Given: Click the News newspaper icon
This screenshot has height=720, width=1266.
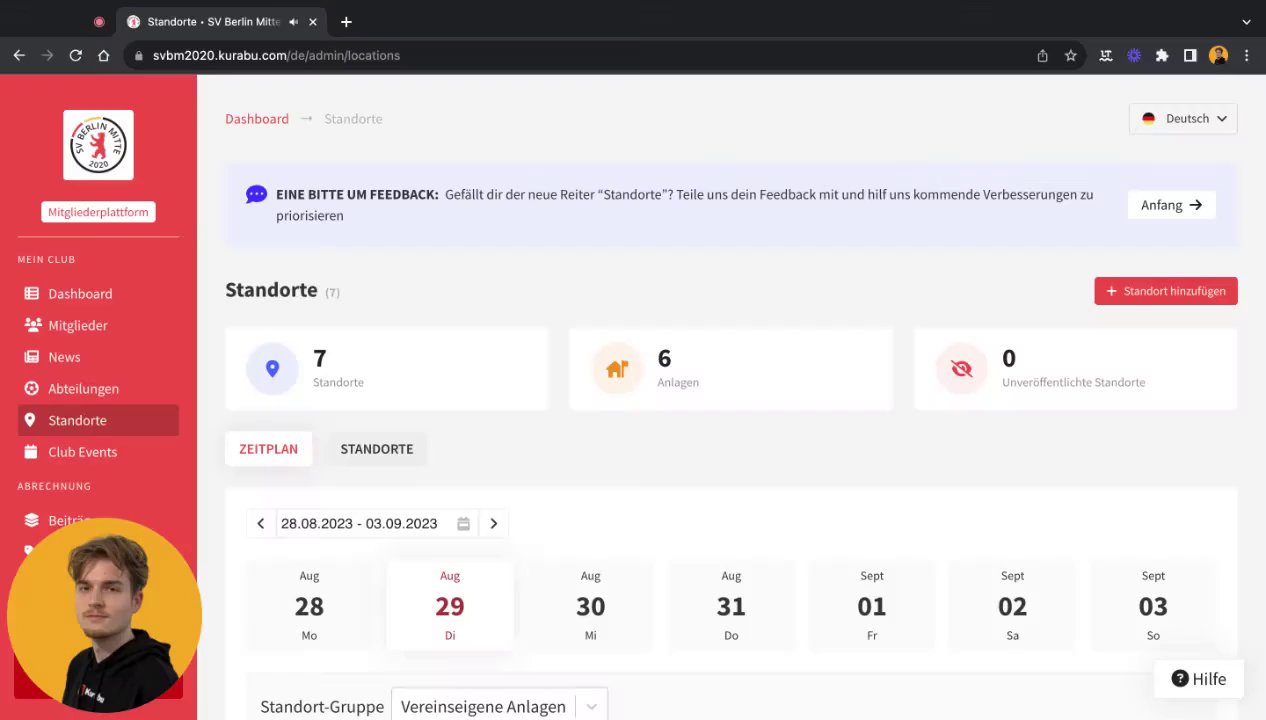Looking at the screenshot, I should point(32,357).
